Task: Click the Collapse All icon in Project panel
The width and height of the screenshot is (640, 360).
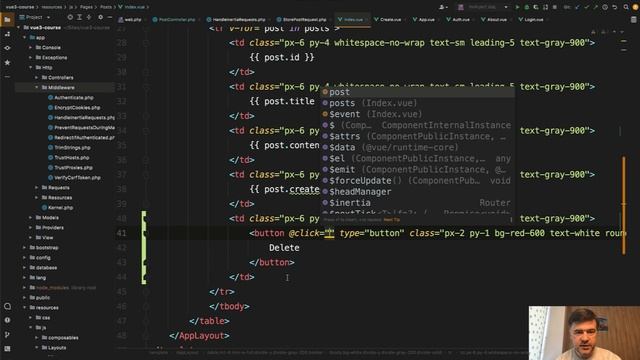Action: click(89, 17)
